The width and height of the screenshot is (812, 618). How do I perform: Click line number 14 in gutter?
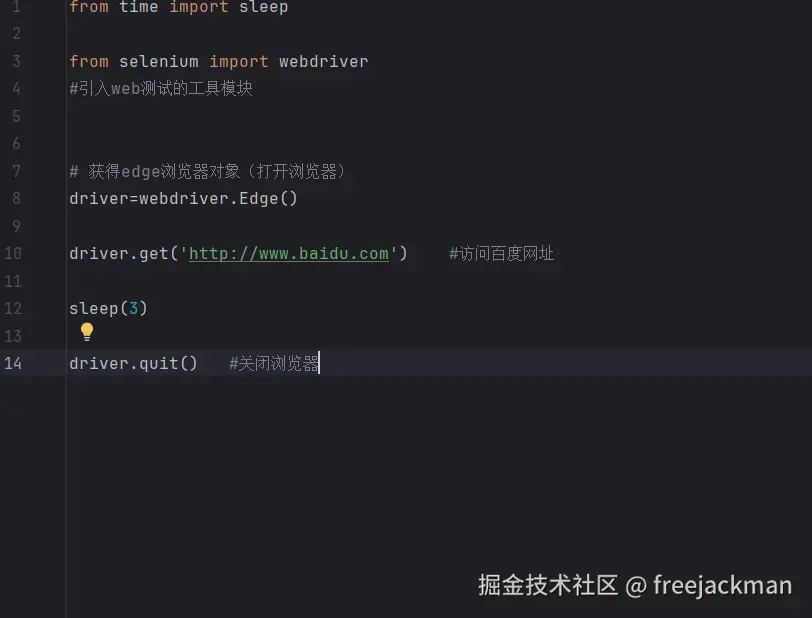12,363
